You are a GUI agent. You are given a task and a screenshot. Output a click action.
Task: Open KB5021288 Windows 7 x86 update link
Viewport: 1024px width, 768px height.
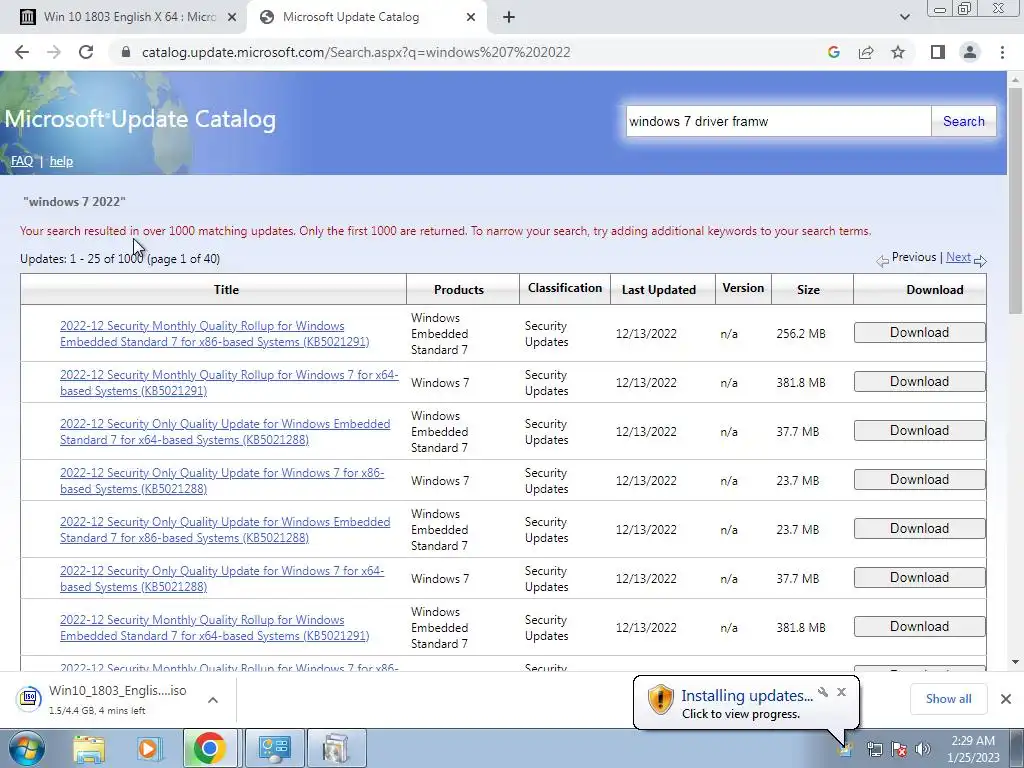pos(222,481)
